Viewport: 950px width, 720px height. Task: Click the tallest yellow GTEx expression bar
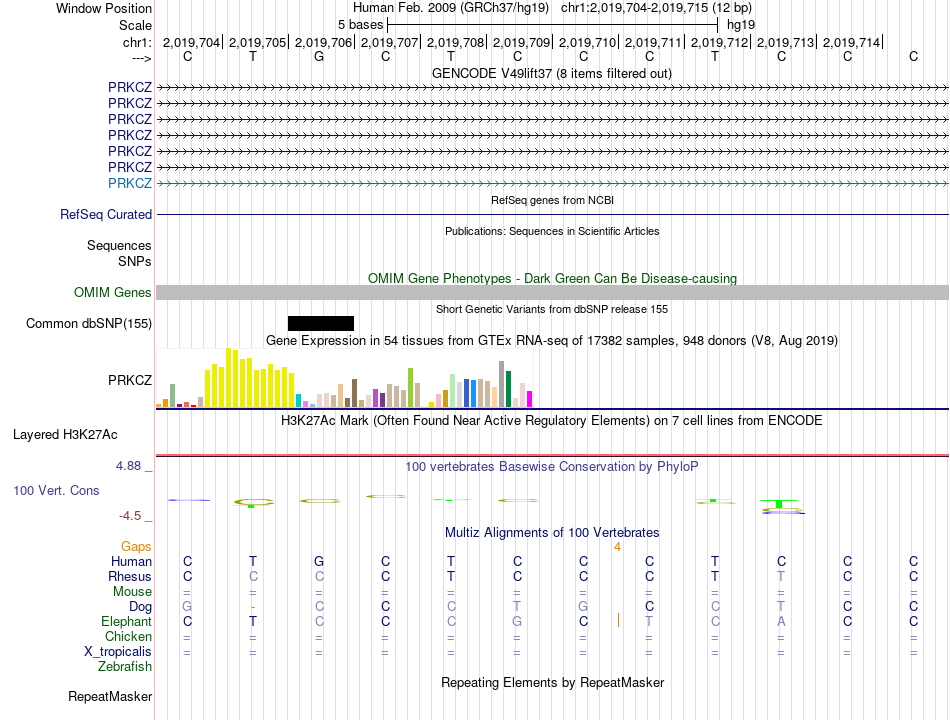click(229, 378)
